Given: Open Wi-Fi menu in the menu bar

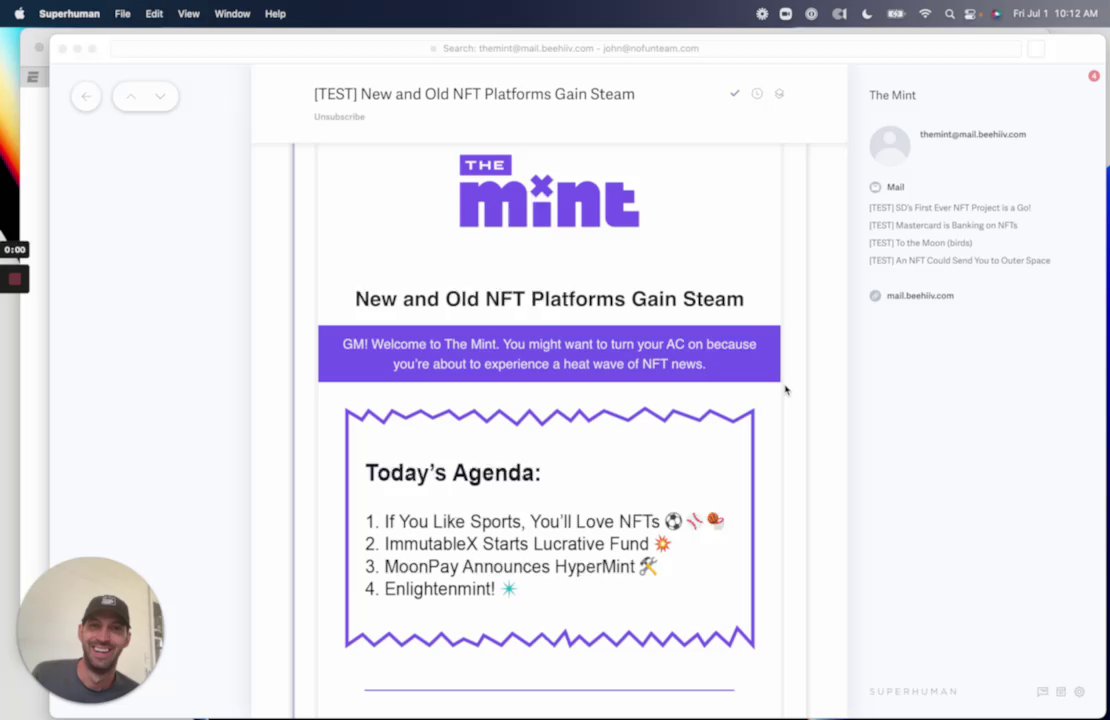Looking at the screenshot, I should [x=925, y=13].
